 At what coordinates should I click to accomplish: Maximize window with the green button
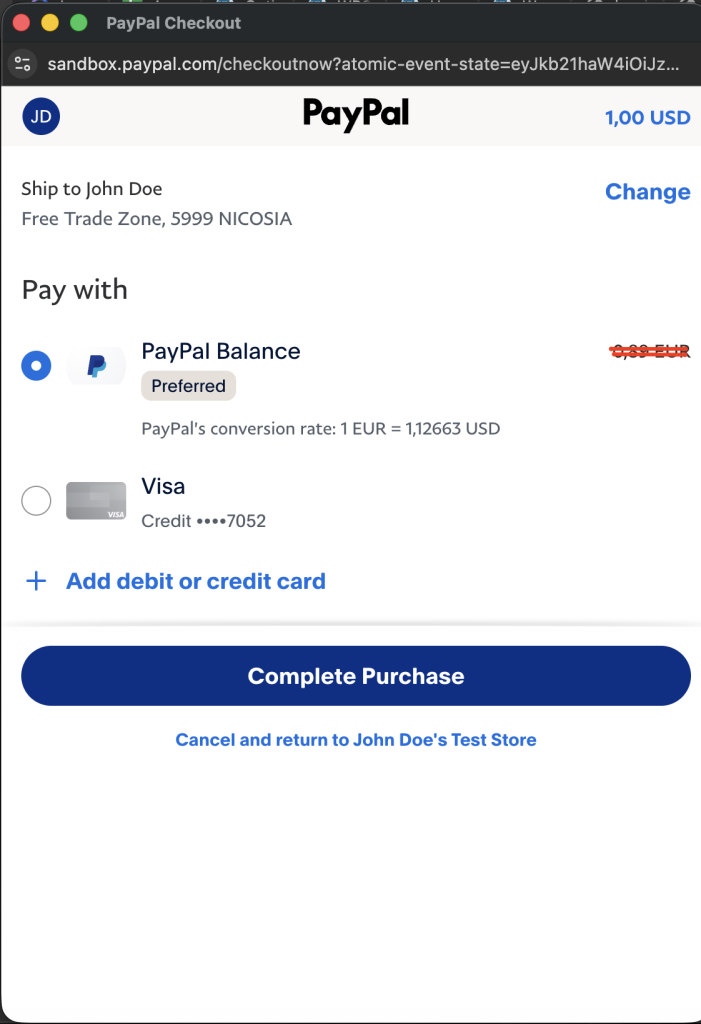point(78,22)
